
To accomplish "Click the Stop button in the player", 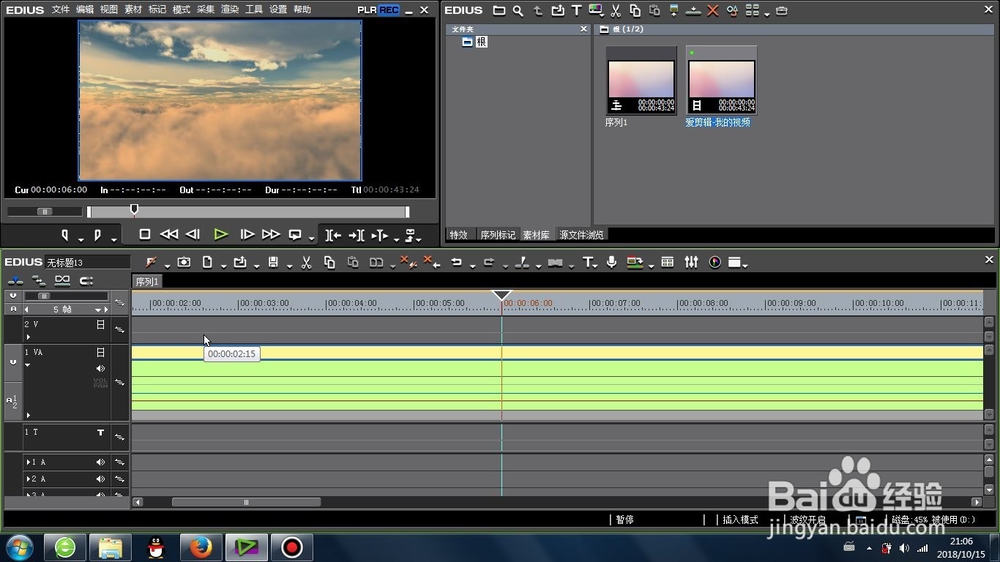I will click(145, 235).
